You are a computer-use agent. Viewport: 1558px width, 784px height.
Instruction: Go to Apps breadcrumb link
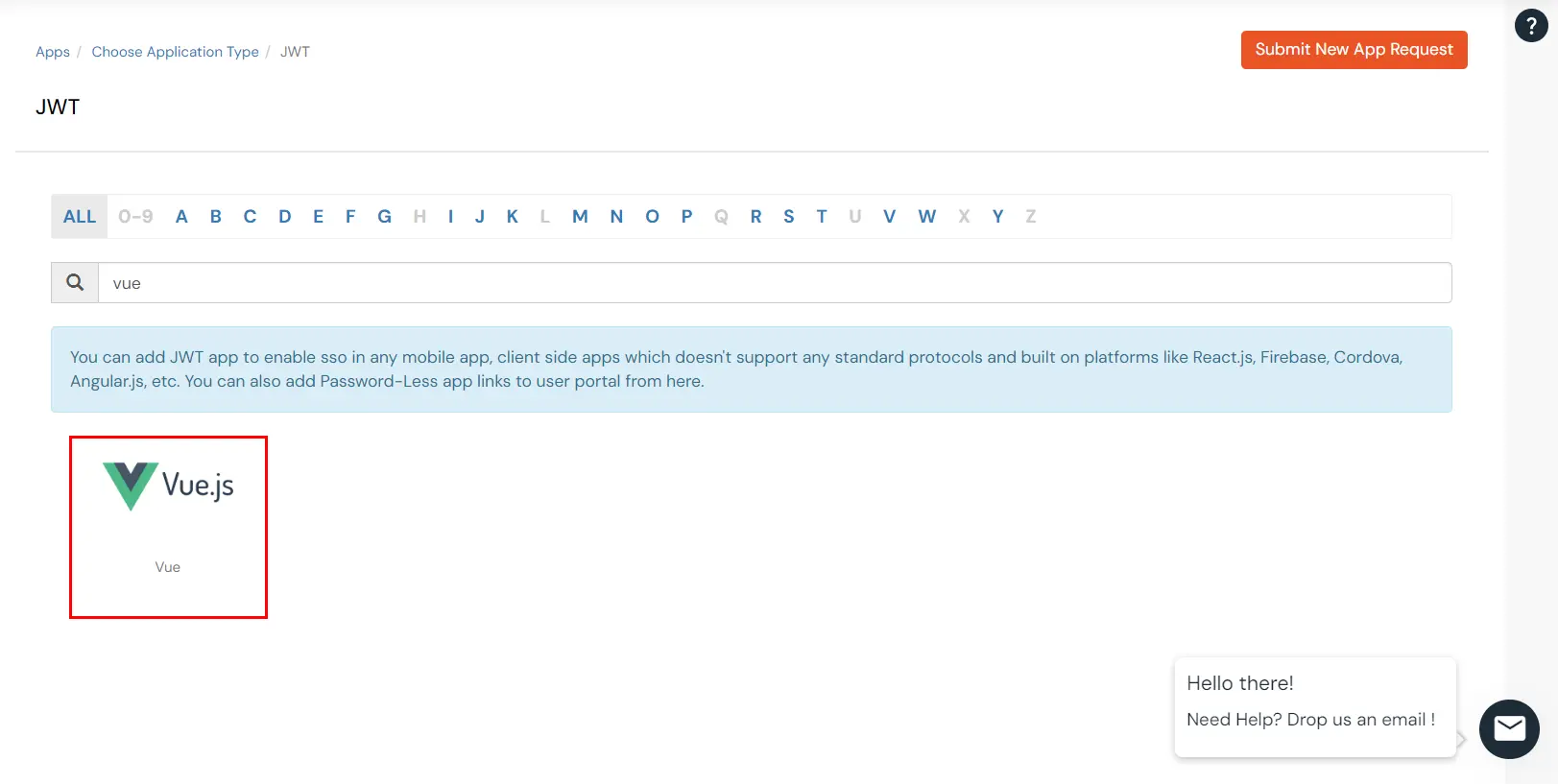53,52
